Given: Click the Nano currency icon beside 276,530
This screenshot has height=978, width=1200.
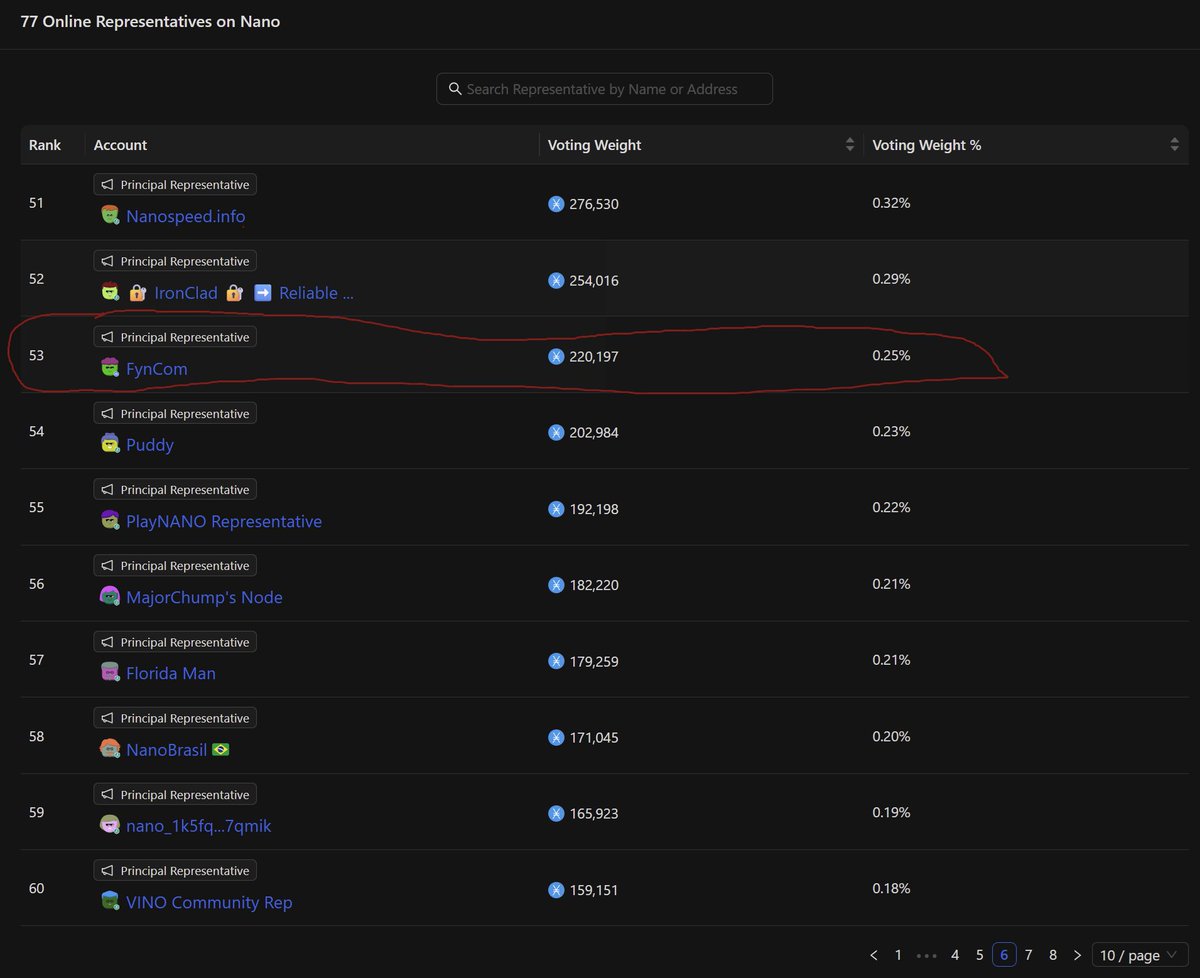Looking at the screenshot, I should 557,204.
